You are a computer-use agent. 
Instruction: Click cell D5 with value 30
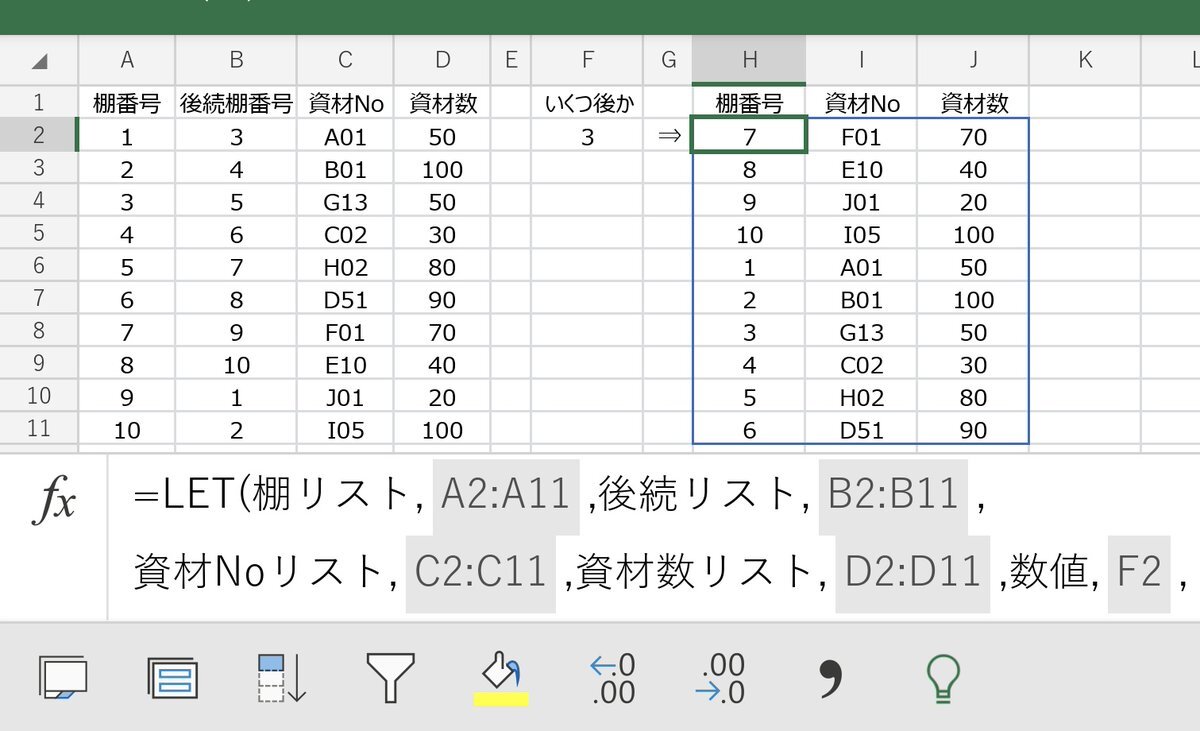click(442, 233)
